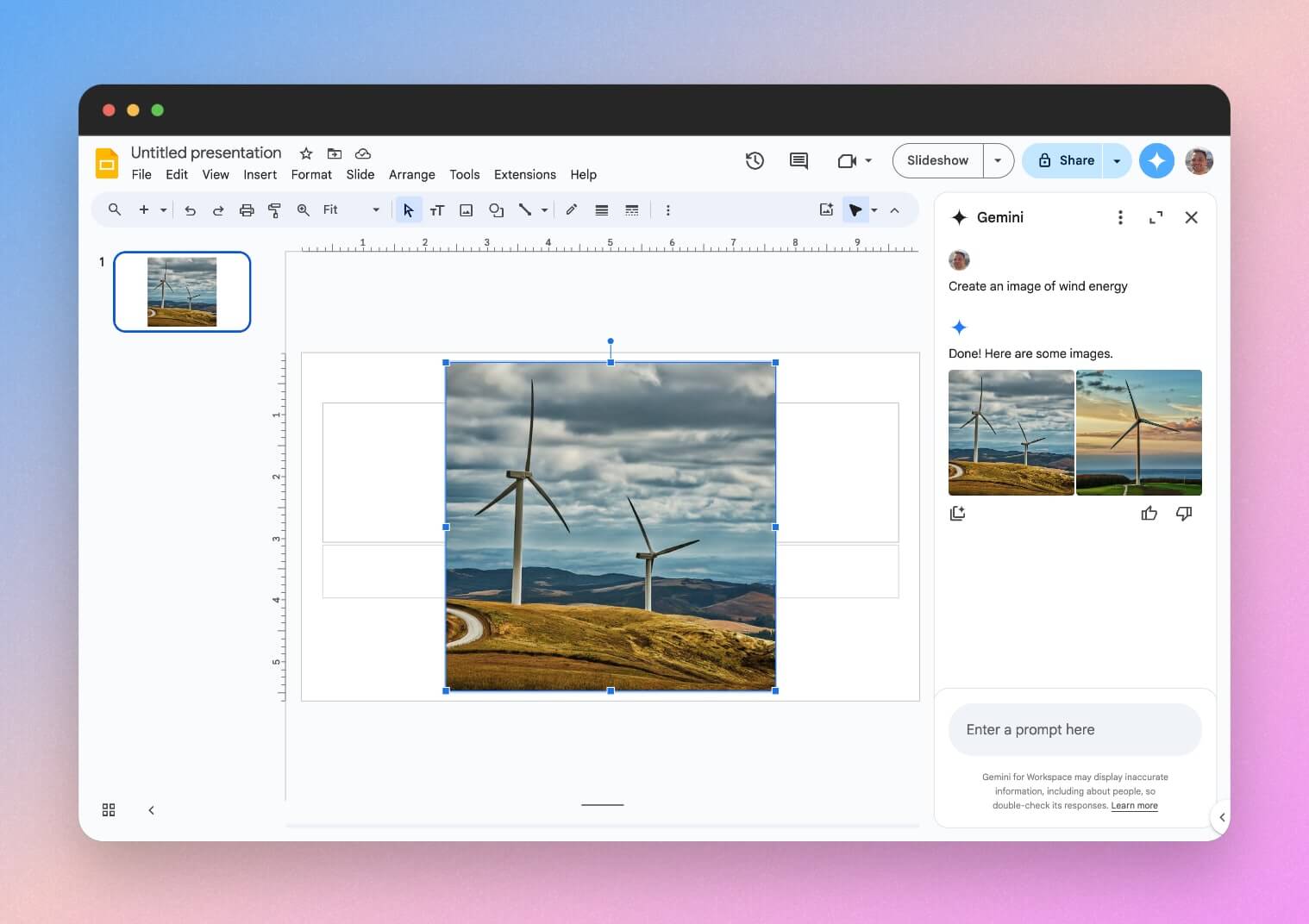Select the first wind turbine image from Gemini
This screenshot has height=924, width=1309.
pyautogui.click(x=1009, y=432)
